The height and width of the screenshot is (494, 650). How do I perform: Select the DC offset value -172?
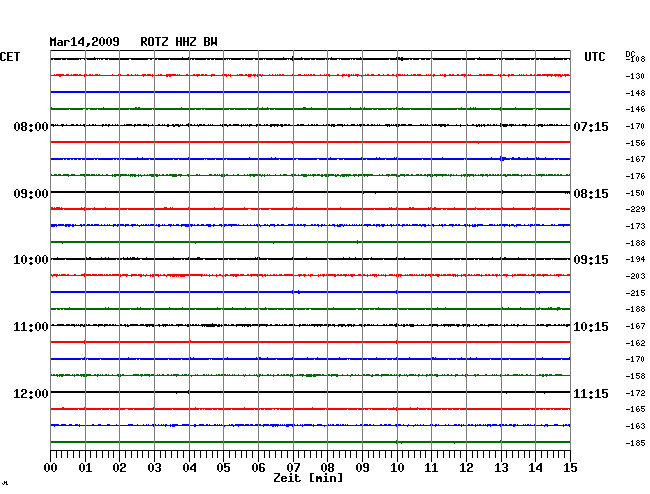click(x=635, y=393)
